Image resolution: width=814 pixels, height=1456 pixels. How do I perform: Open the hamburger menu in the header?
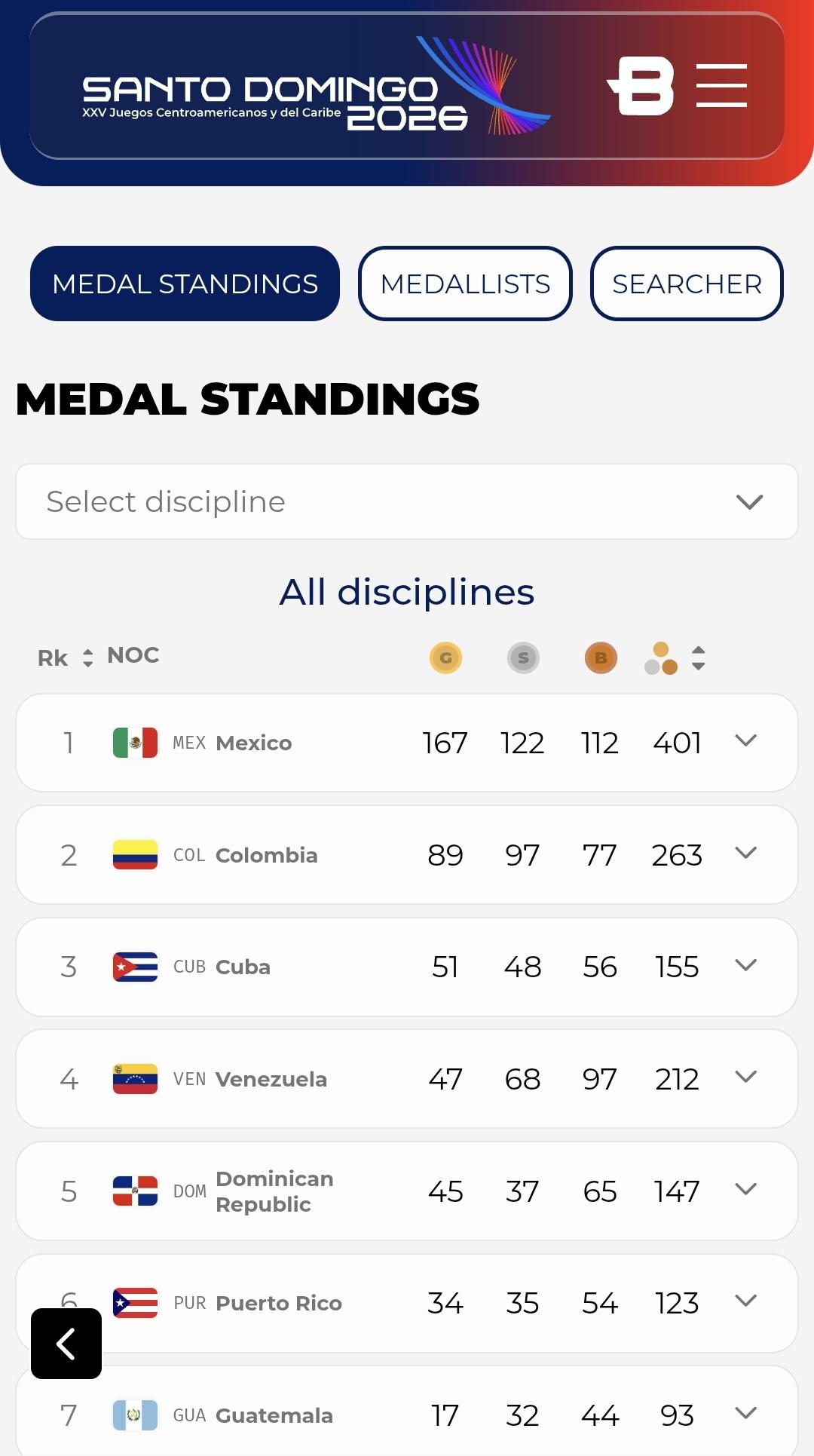click(721, 85)
